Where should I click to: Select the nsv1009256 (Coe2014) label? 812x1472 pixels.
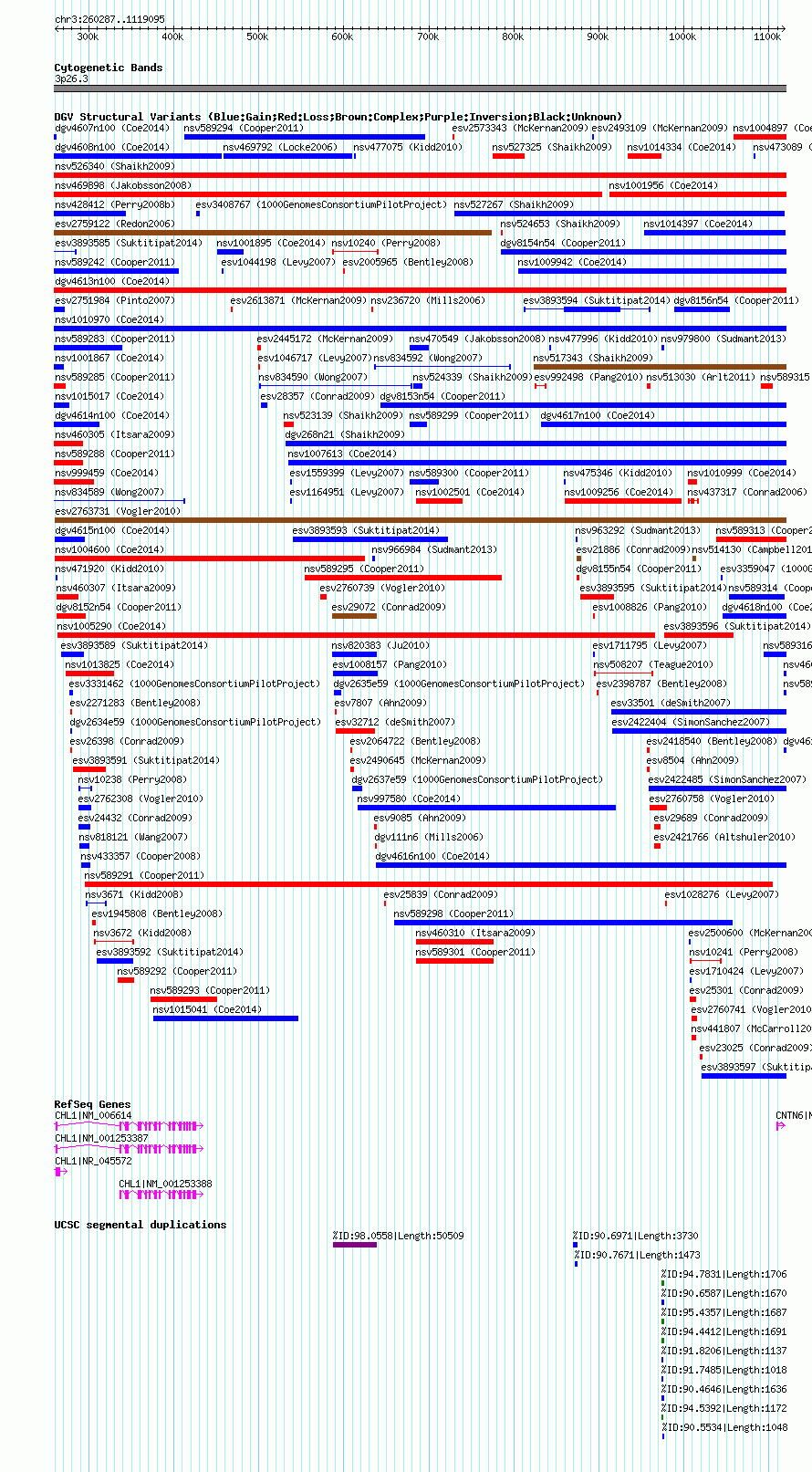(619, 492)
